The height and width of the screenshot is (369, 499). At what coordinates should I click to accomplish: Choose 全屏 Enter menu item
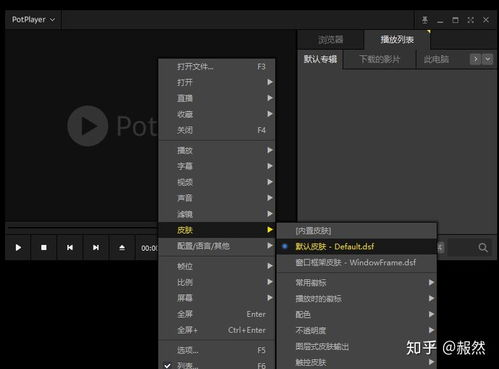[217, 314]
